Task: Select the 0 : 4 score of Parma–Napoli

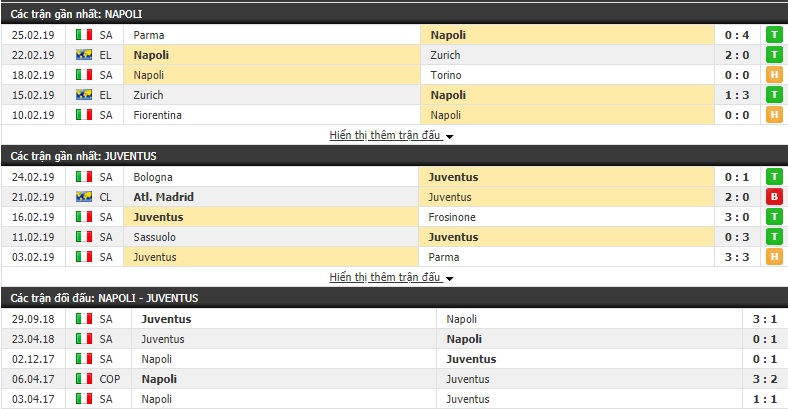Action: click(737, 35)
